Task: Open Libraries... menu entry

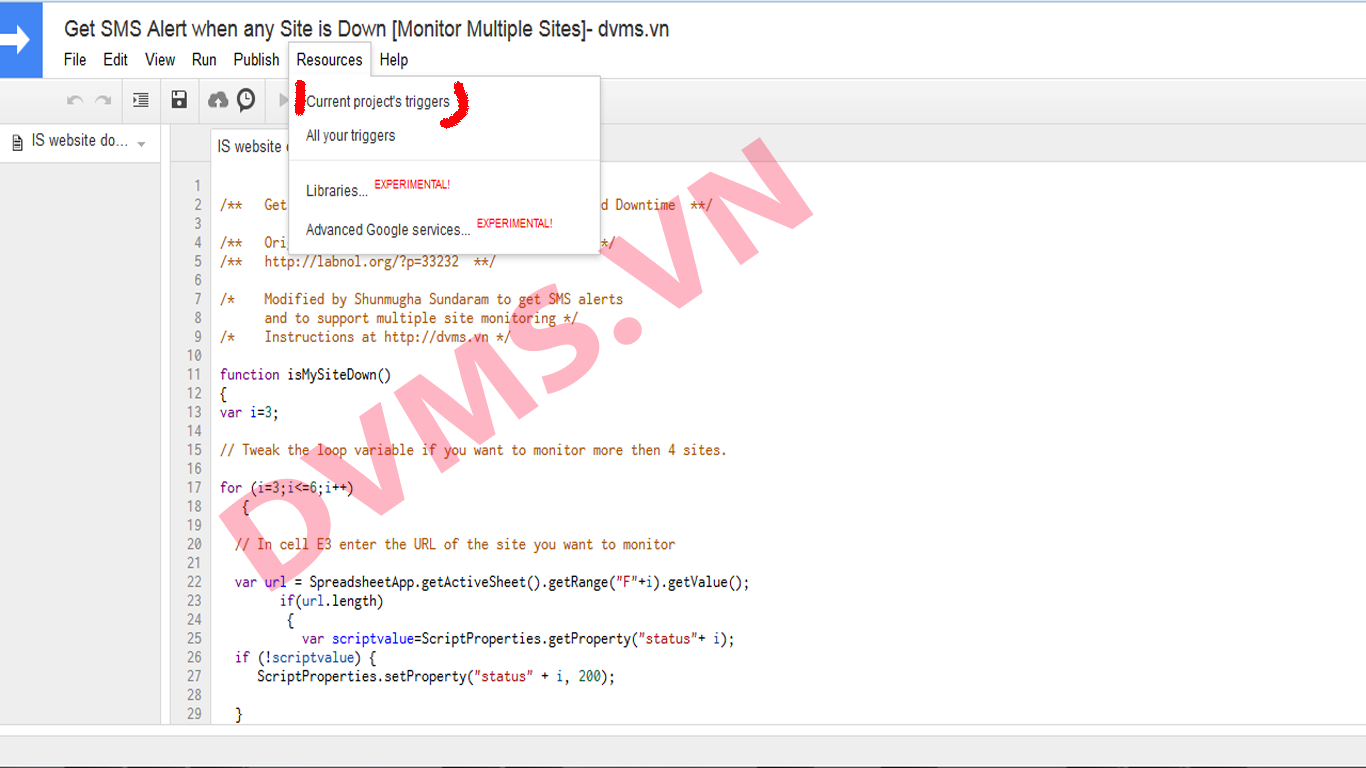Action: tap(337, 191)
